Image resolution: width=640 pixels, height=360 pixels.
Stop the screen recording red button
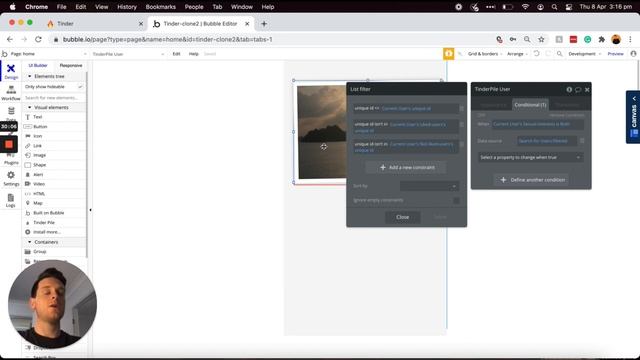pyautogui.click(x=9, y=144)
